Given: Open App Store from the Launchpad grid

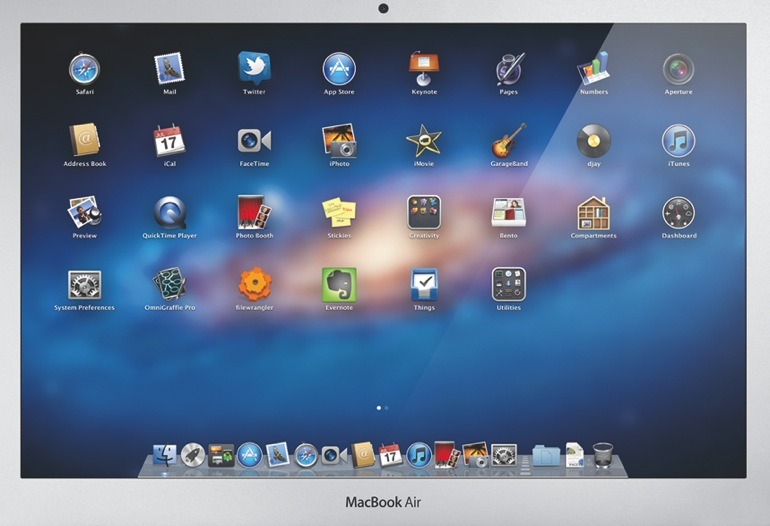Looking at the screenshot, I should 339,69.
